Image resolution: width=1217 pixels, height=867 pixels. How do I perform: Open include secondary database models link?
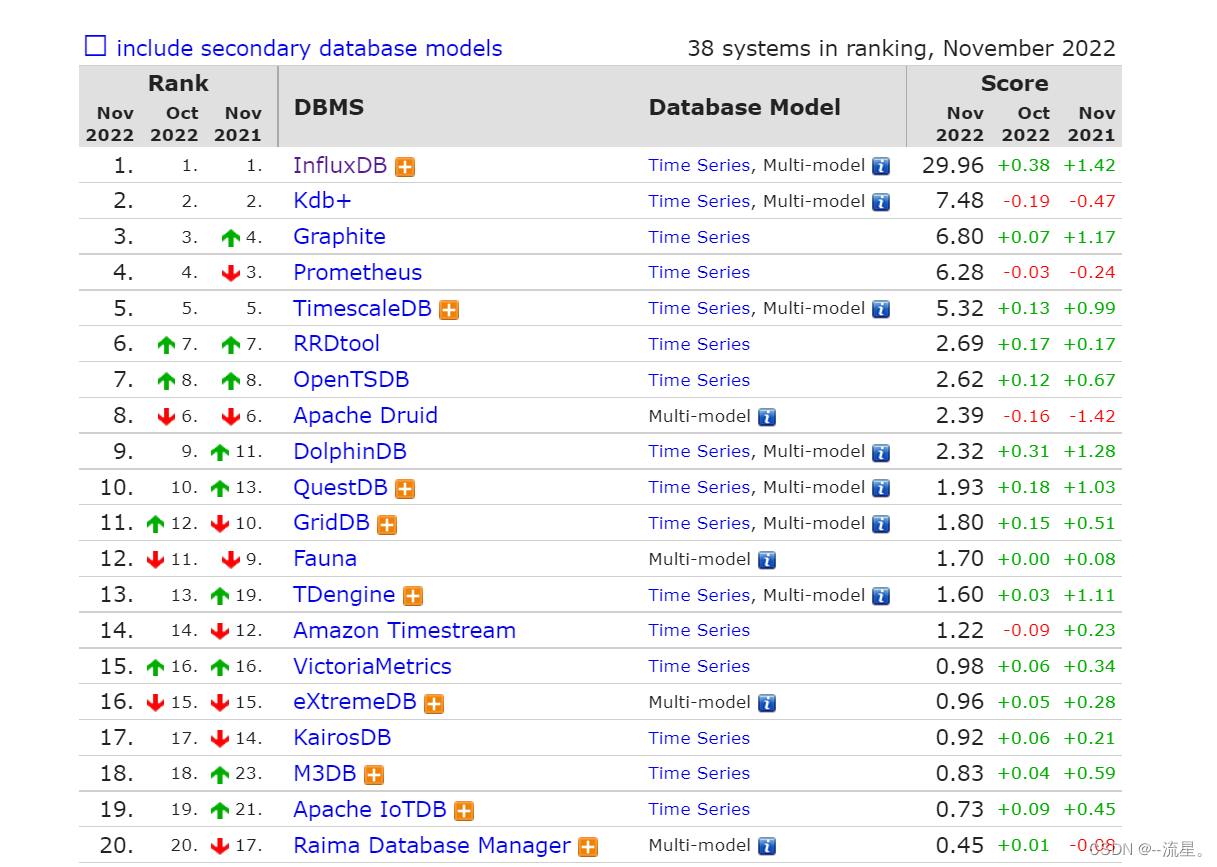coord(309,48)
